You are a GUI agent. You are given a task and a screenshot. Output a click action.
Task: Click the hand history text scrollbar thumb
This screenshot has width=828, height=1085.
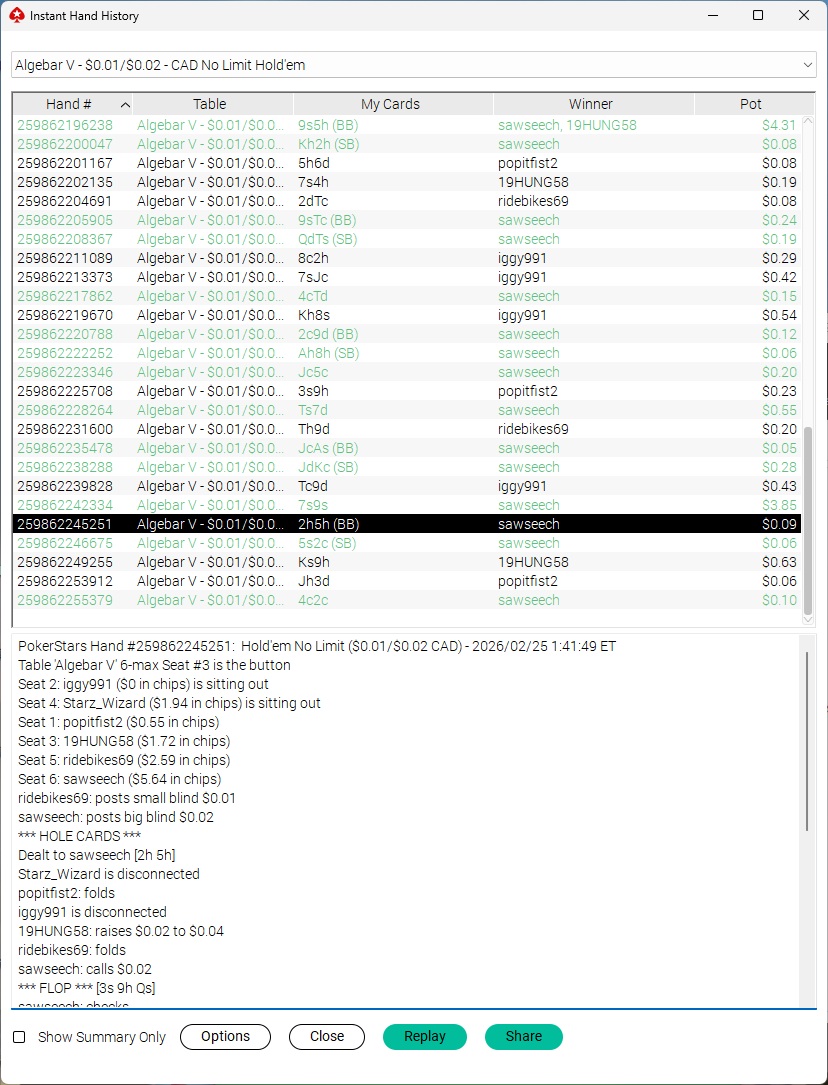(x=807, y=740)
